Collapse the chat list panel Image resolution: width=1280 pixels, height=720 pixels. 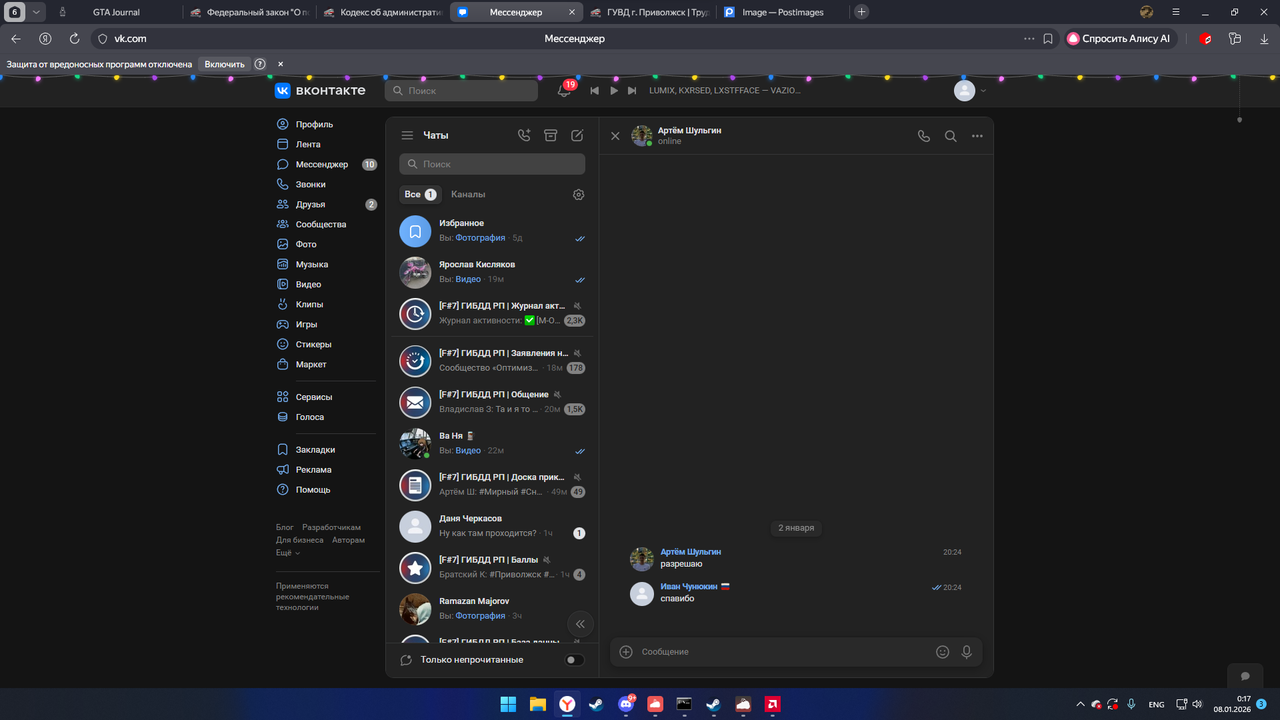580,623
